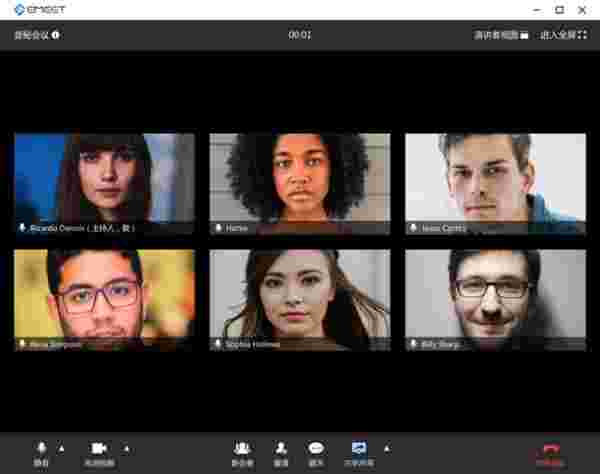End the meeting with the red phone button
This screenshot has height=474, width=600.
point(551,454)
